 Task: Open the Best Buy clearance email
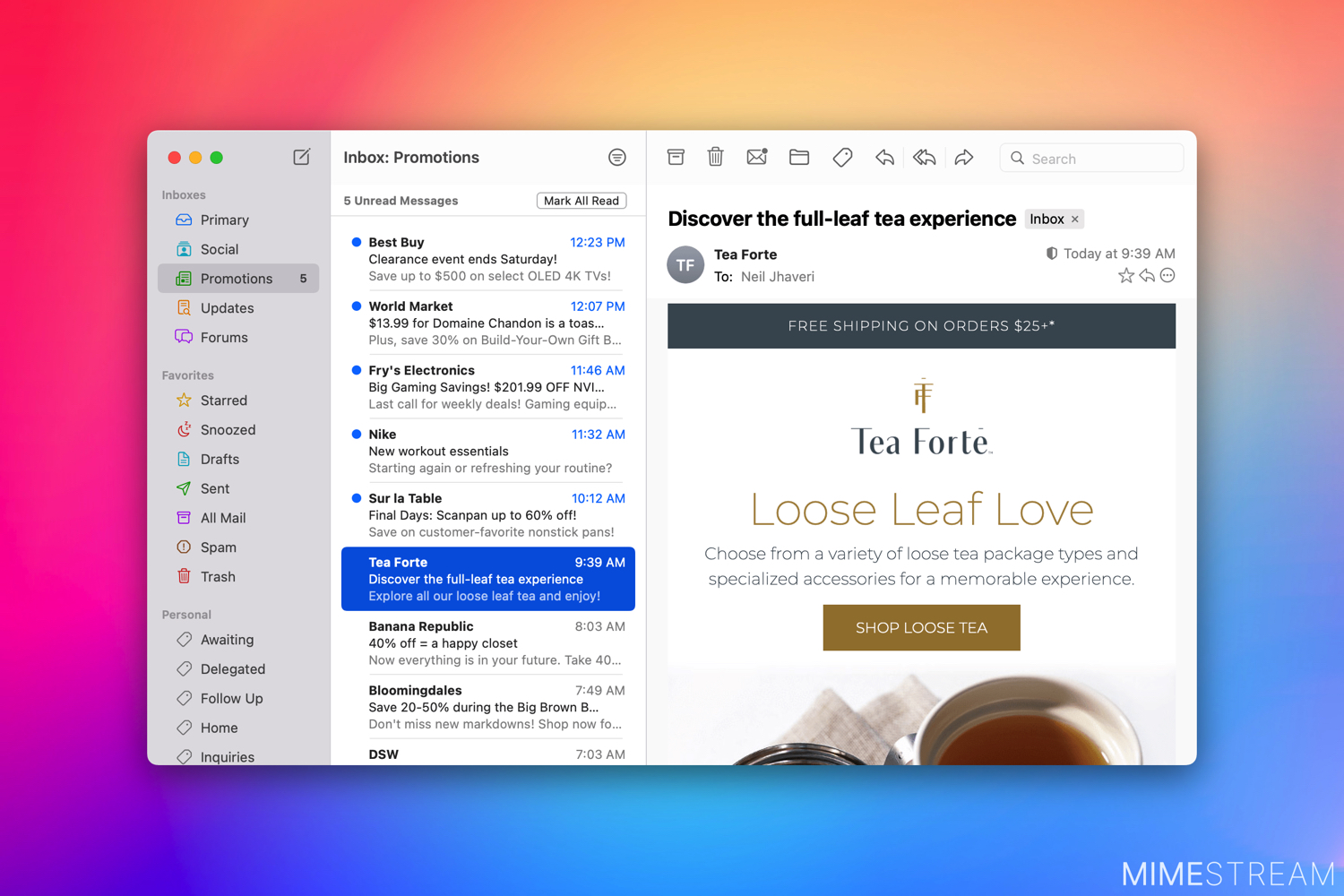tap(488, 259)
